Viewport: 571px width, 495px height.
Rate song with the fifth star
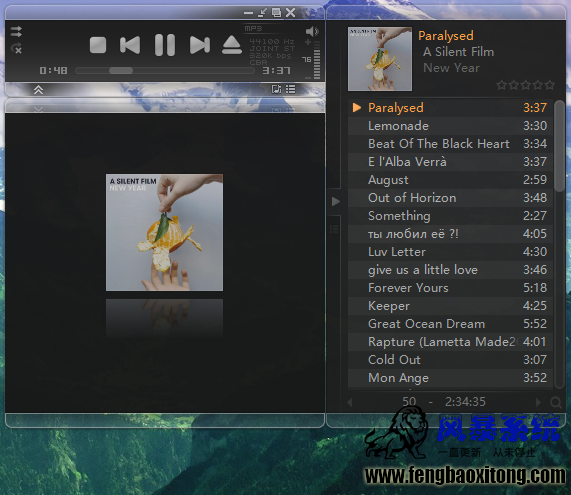(550, 85)
